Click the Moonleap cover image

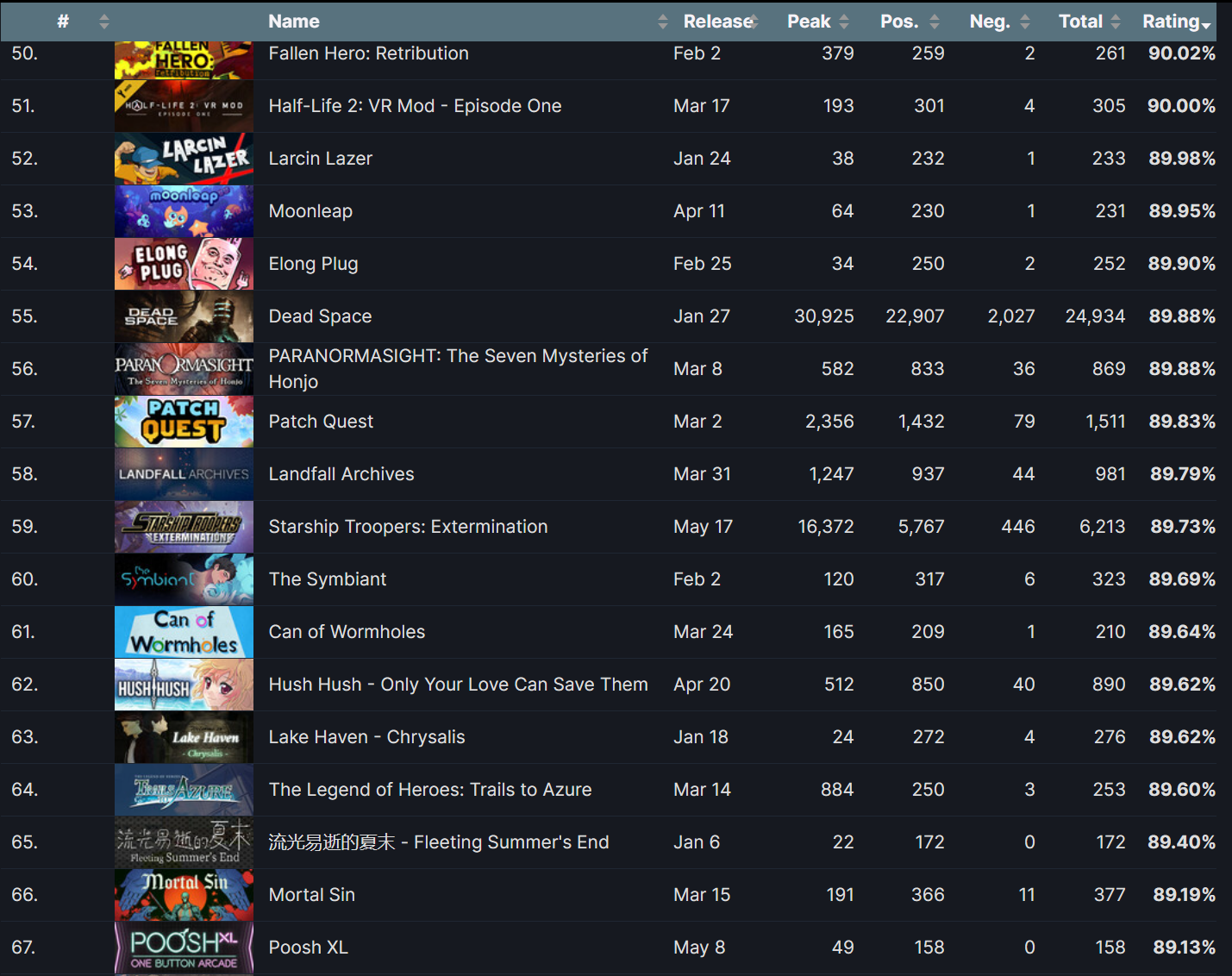coord(184,211)
